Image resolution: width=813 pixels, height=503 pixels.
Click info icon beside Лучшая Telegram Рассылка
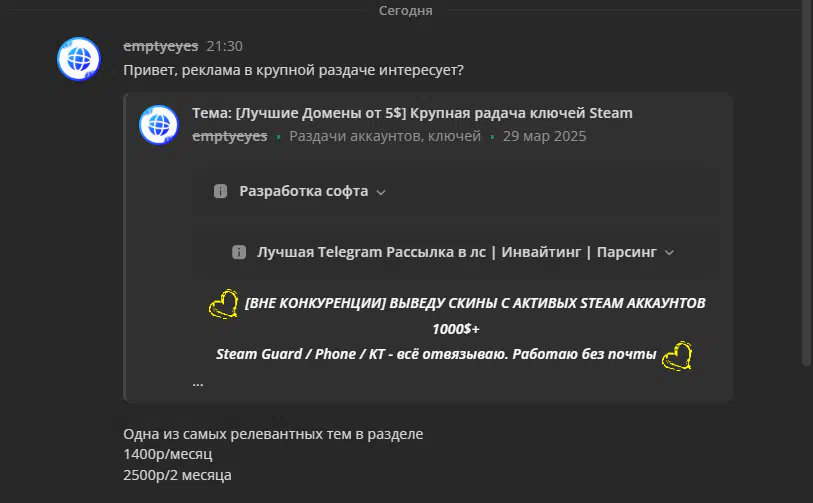[239, 252]
